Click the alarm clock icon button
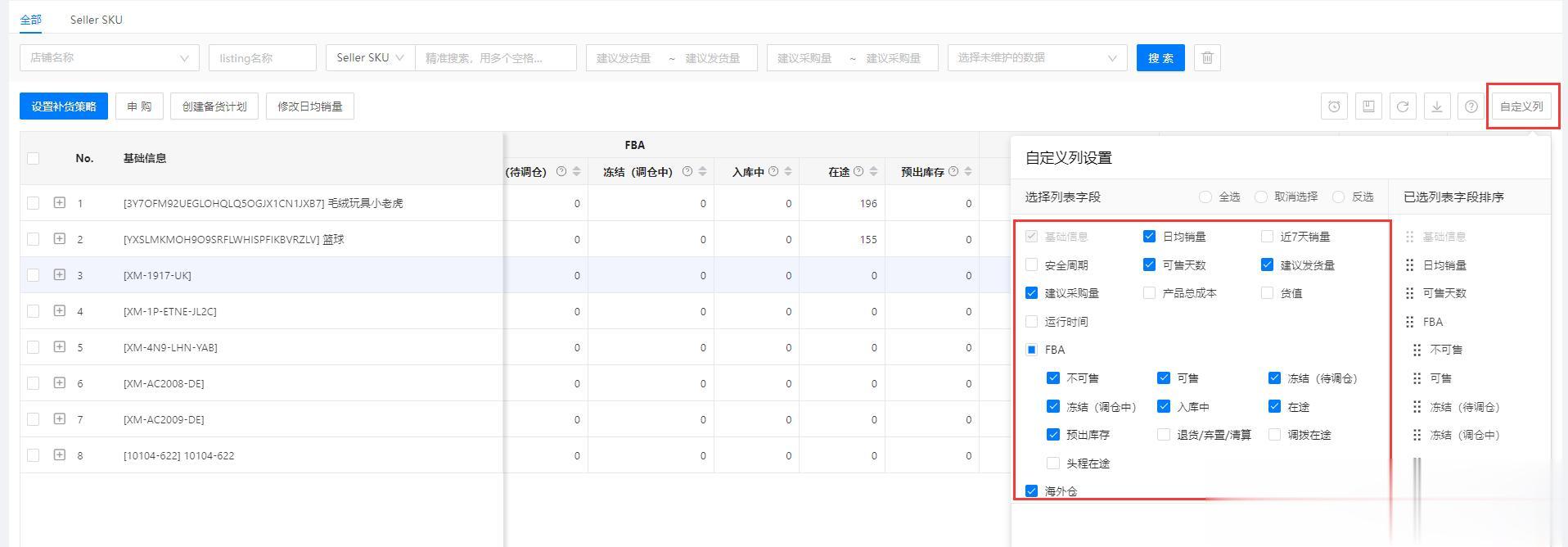Image resolution: width=1568 pixels, height=547 pixels. click(x=1334, y=106)
